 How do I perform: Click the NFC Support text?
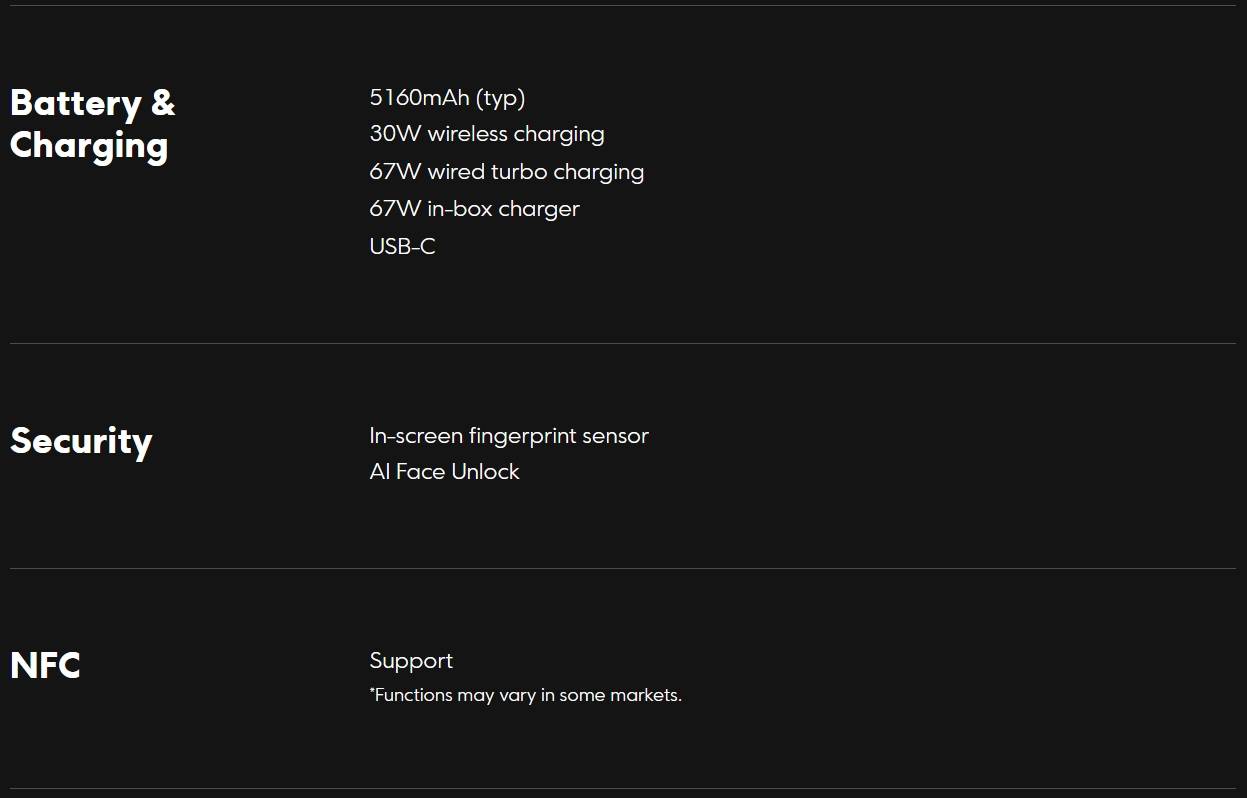click(x=411, y=661)
